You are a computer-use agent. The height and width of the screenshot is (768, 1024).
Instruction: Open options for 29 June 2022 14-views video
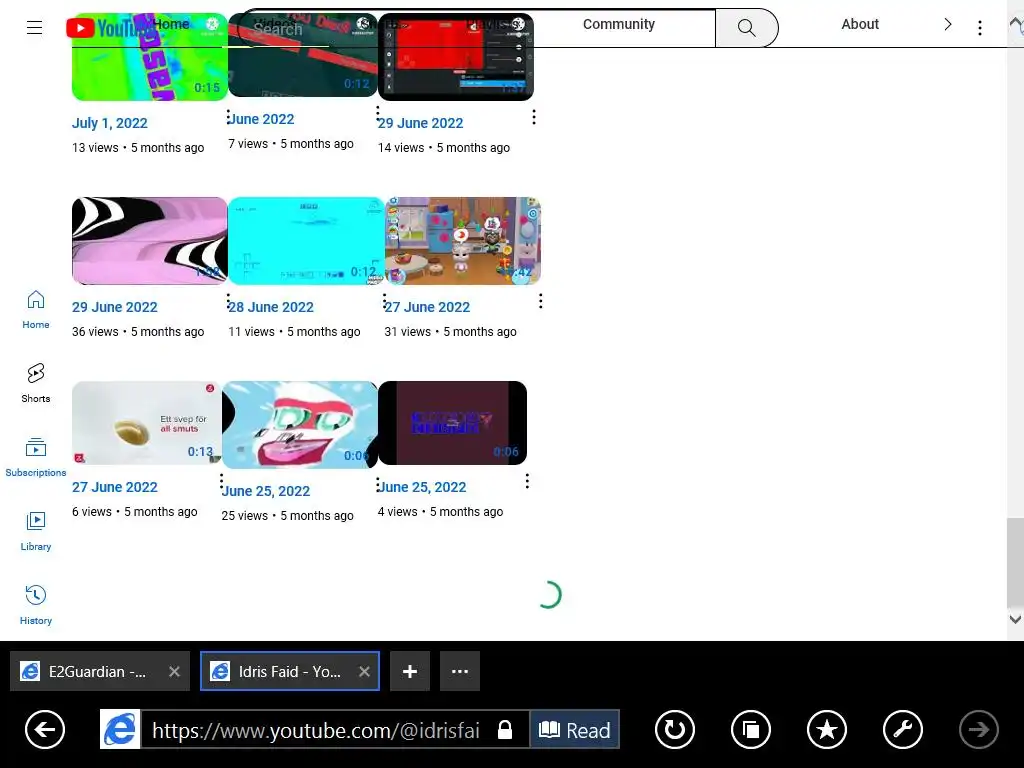coord(534,117)
